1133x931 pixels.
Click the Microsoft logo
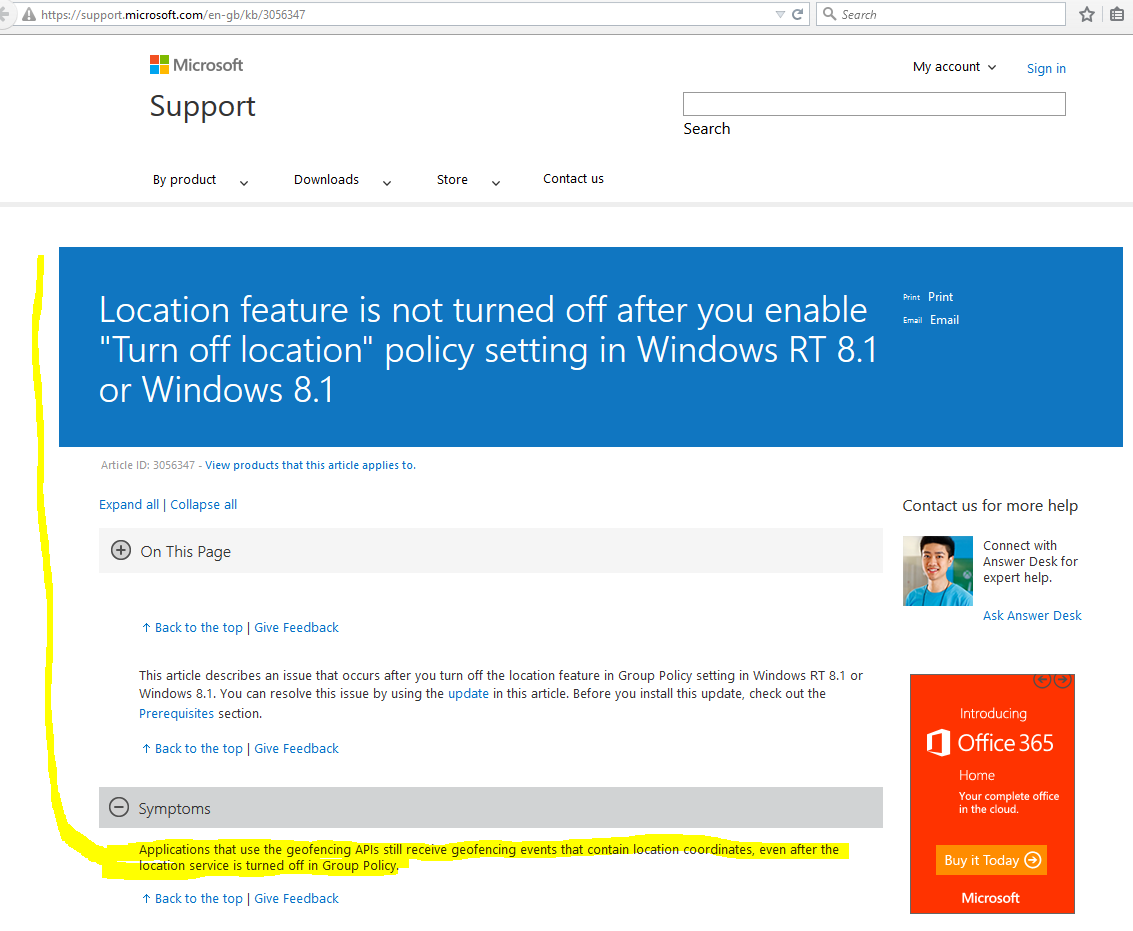click(x=196, y=65)
